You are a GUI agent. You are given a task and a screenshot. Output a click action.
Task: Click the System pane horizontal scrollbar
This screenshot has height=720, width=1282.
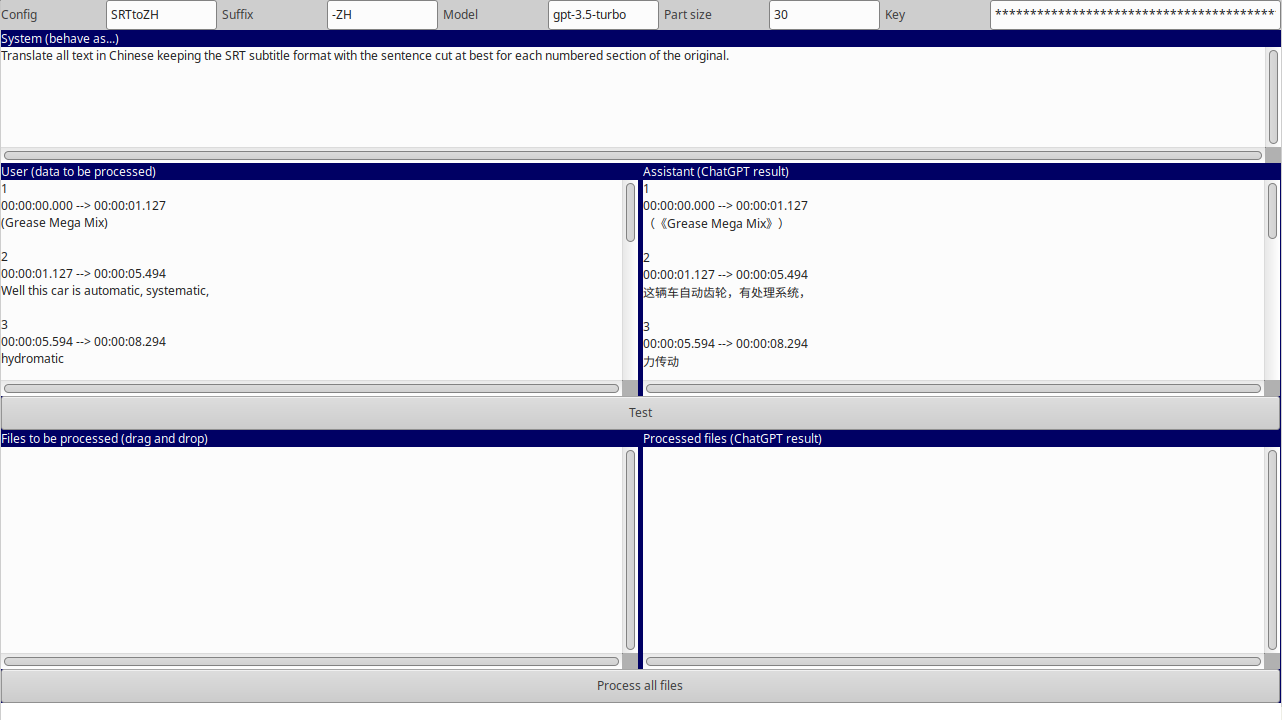[632, 155]
